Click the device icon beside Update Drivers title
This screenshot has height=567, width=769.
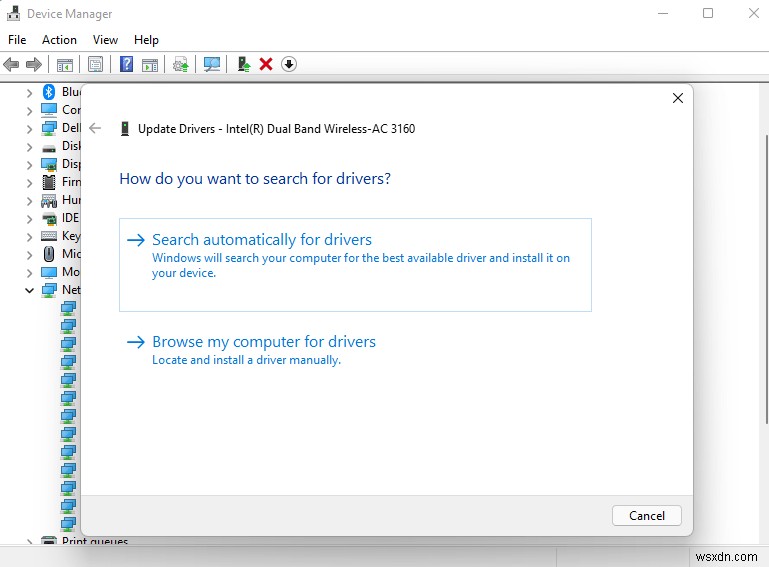pyautogui.click(x=125, y=129)
